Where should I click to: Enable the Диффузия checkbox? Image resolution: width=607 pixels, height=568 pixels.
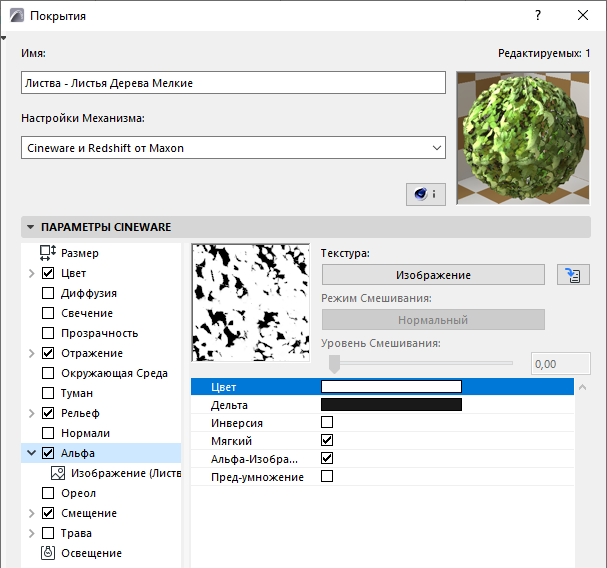pos(48,293)
